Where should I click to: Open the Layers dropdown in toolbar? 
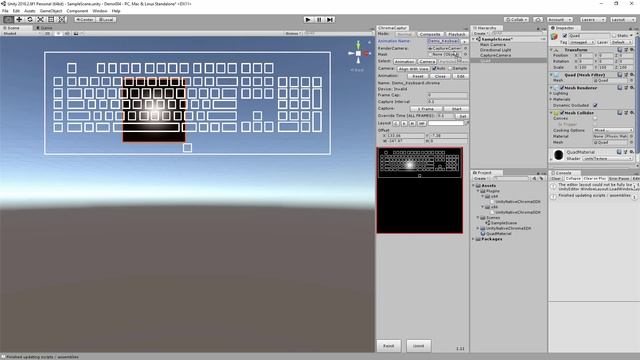tap(592, 20)
